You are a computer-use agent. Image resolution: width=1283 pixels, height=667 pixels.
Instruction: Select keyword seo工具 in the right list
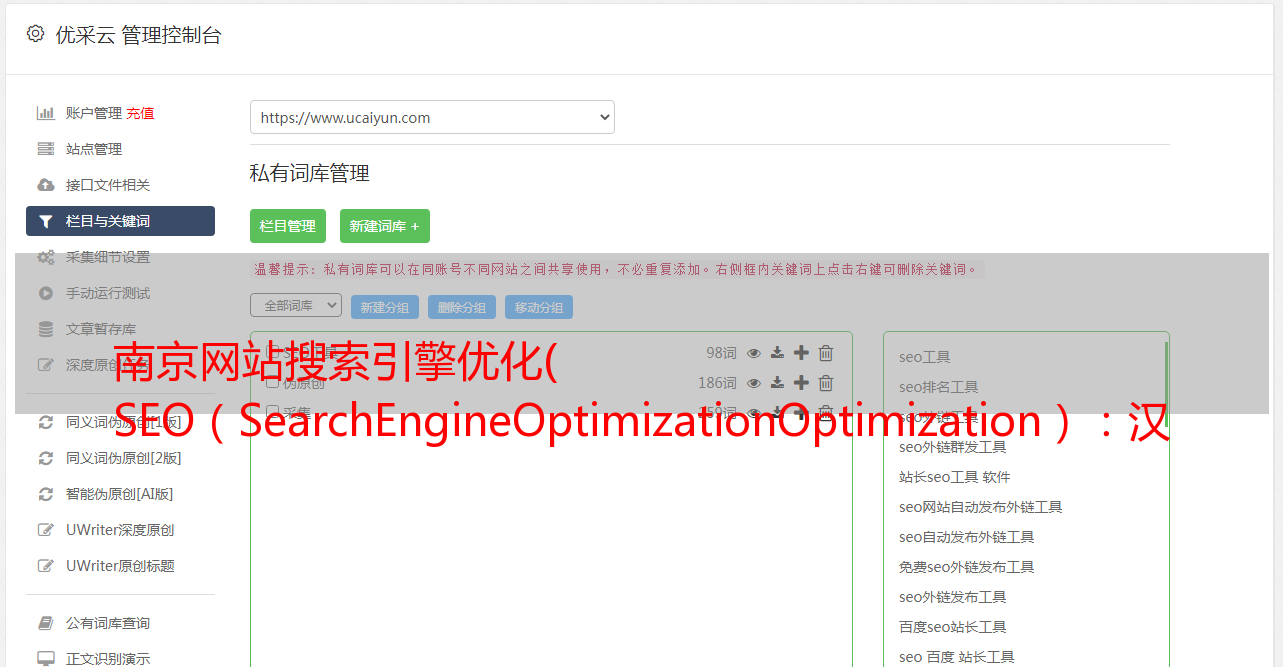pyautogui.click(x=925, y=357)
